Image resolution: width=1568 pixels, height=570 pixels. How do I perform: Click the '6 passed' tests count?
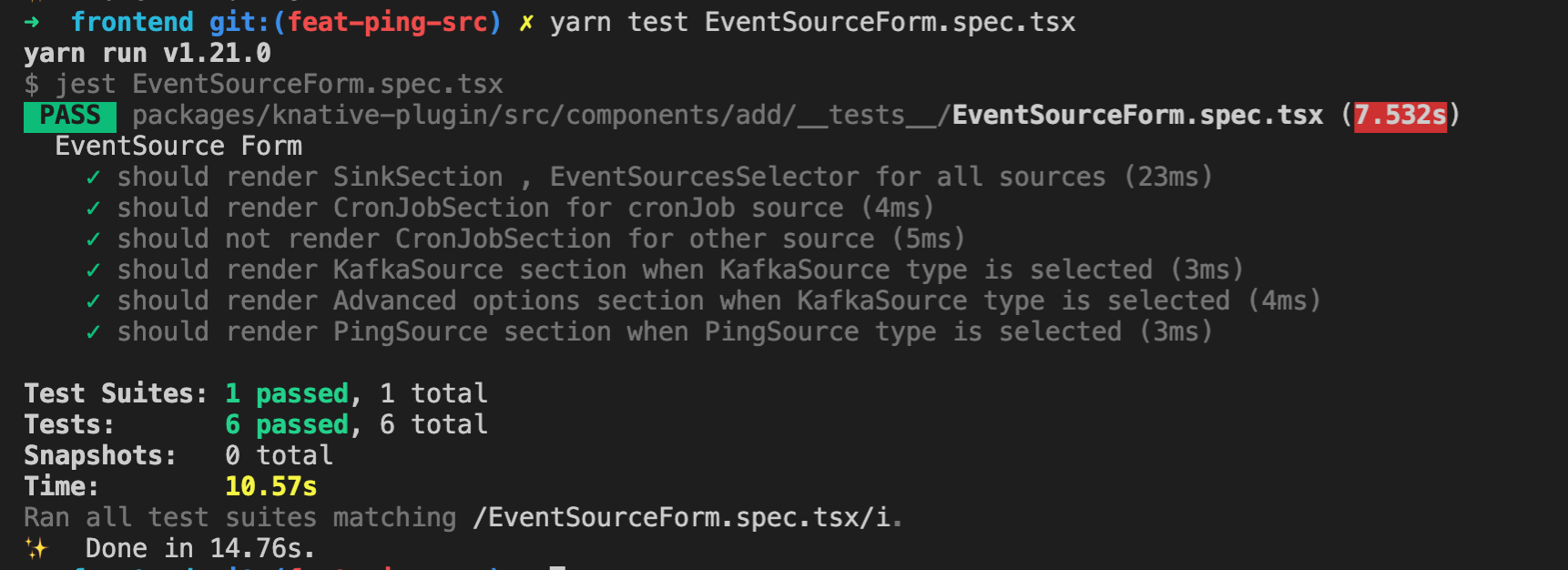click(287, 425)
